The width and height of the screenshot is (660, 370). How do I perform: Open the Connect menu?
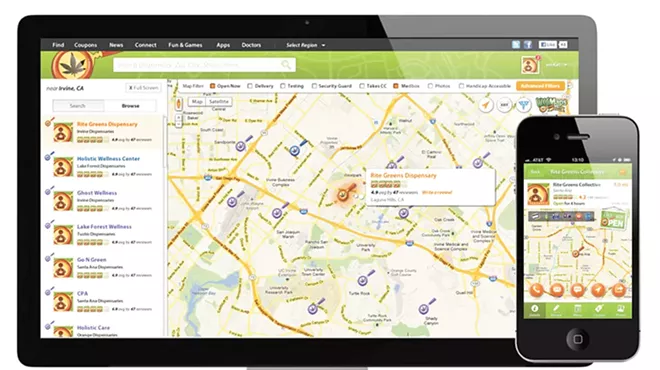click(146, 45)
